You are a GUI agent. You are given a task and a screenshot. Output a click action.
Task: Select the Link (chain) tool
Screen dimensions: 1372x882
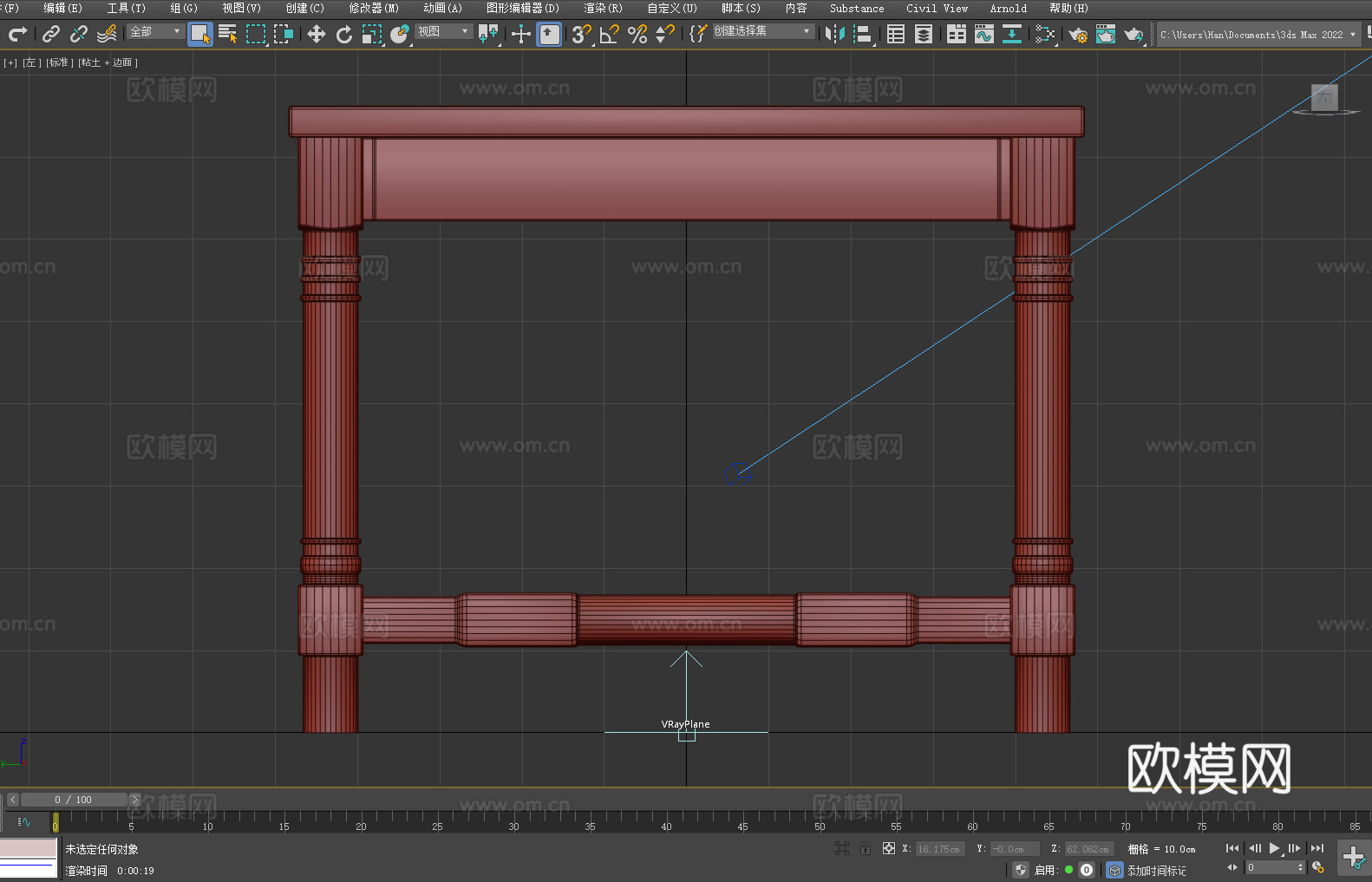point(51,34)
